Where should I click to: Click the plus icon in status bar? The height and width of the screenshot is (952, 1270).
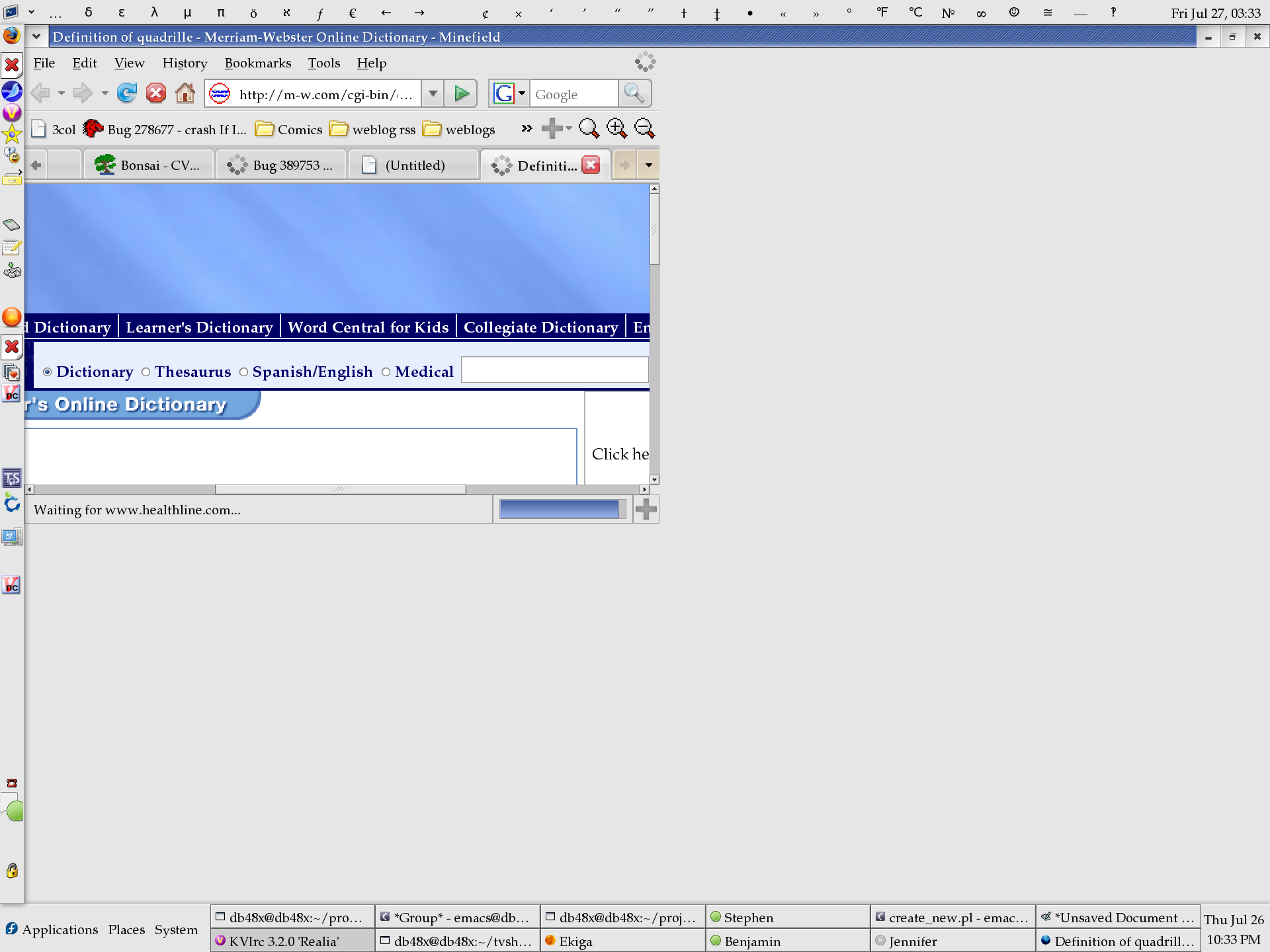pyautogui.click(x=646, y=509)
